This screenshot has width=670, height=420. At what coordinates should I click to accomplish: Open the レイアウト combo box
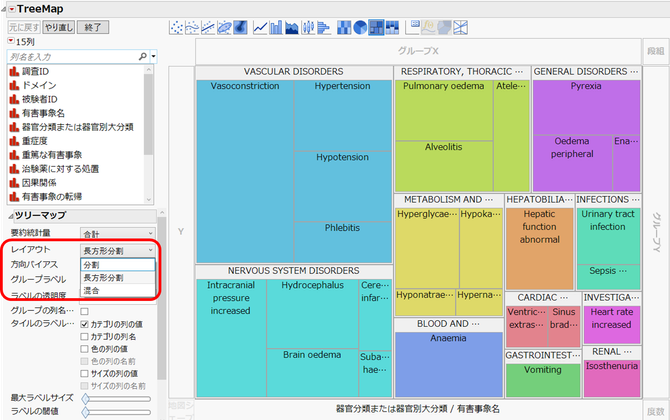[118, 250]
